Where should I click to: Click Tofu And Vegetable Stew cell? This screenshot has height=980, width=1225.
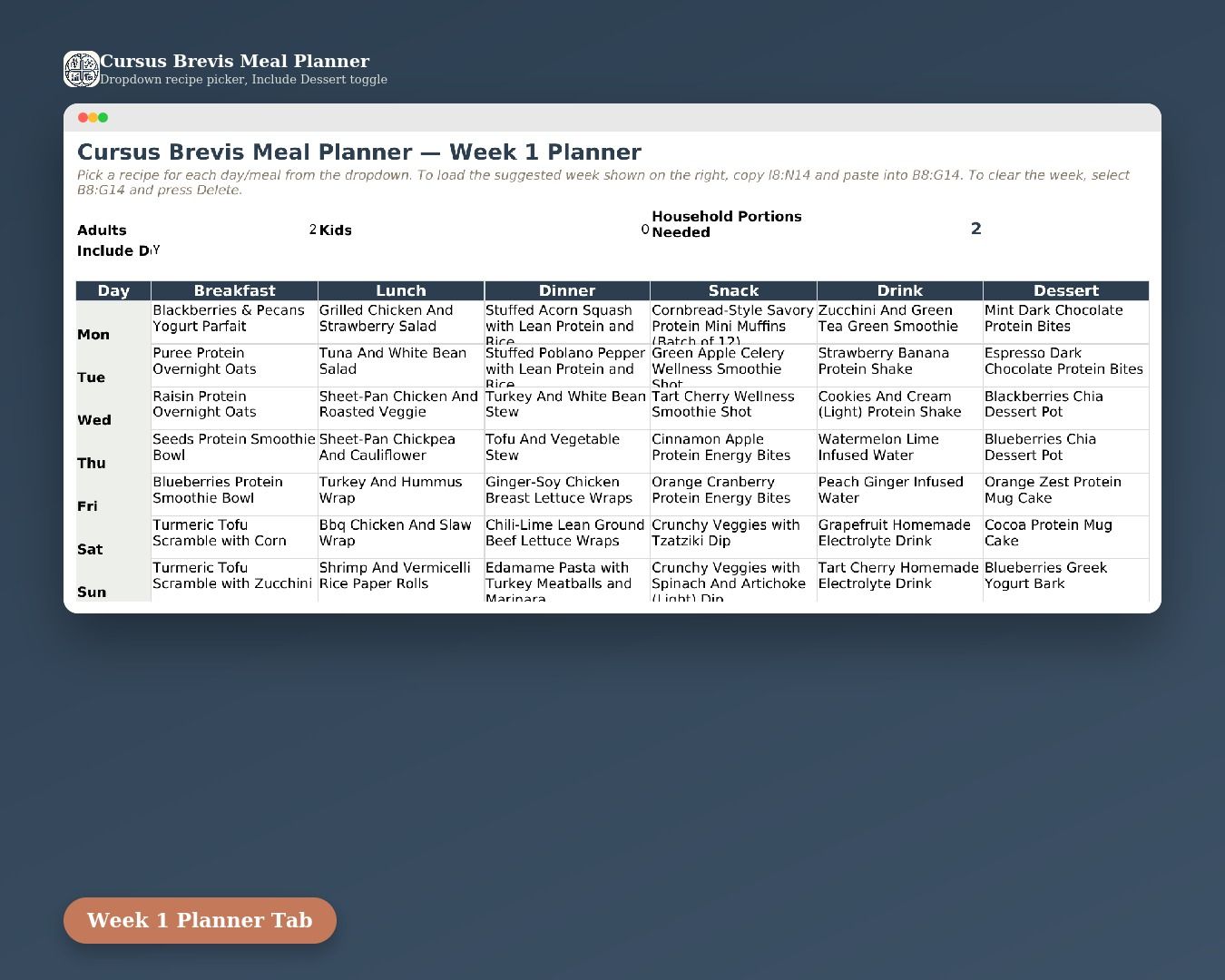click(567, 451)
